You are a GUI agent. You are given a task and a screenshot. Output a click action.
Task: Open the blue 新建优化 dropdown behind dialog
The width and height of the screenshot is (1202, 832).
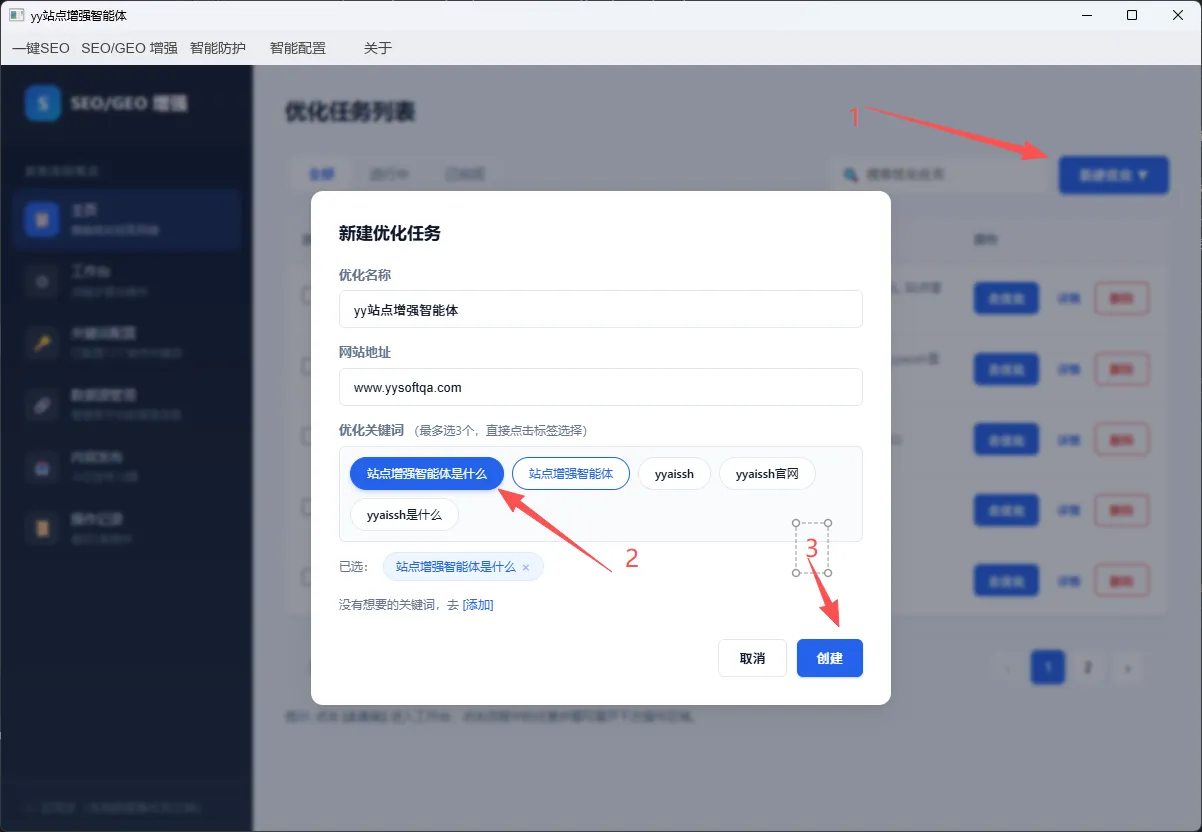pyautogui.click(x=1113, y=175)
